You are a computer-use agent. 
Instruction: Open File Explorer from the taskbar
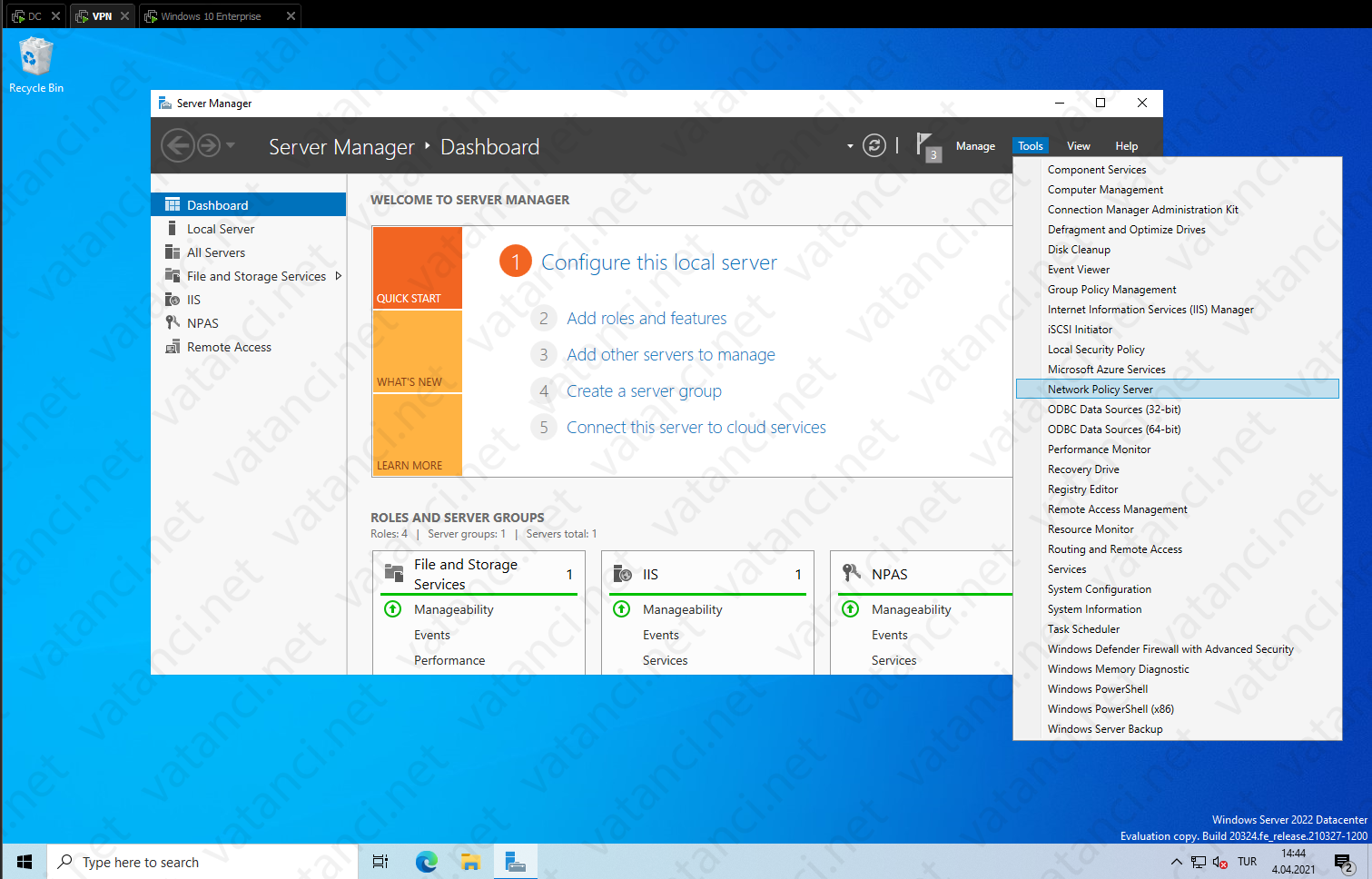tap(470, 861)
